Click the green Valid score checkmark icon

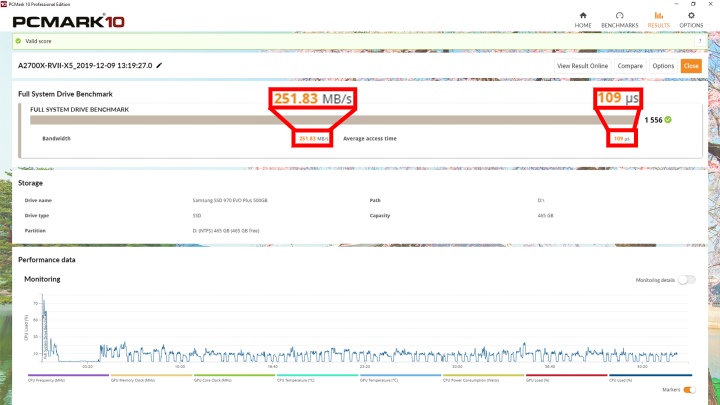[x=18, y=41]
